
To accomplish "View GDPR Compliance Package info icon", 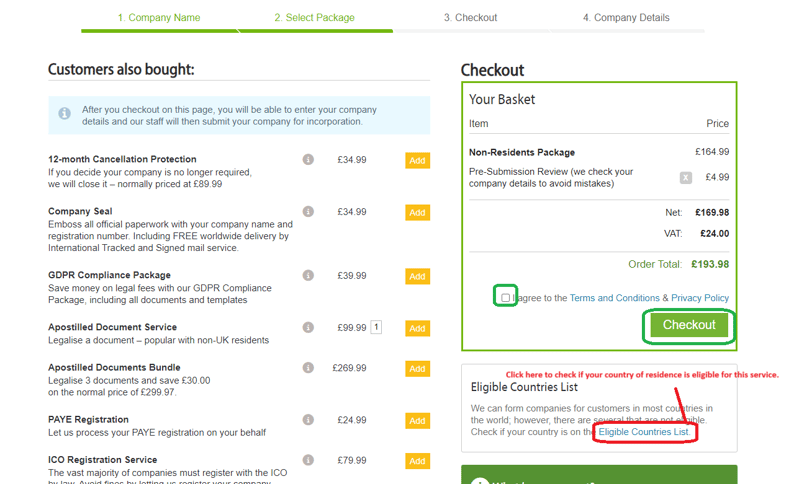I will coord(308,275).
